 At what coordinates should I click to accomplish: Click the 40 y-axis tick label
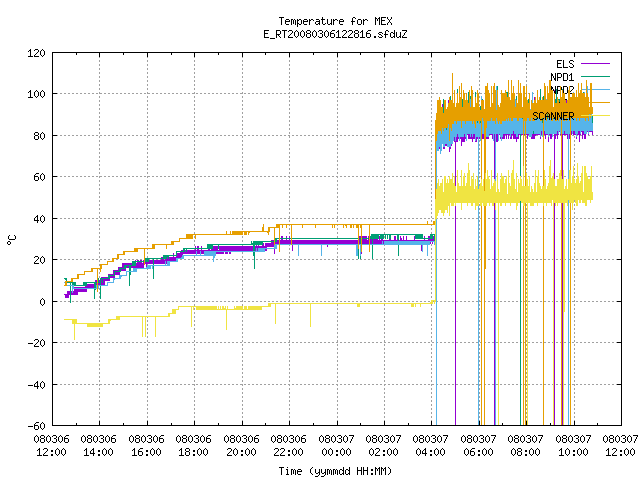pos(39,219)
